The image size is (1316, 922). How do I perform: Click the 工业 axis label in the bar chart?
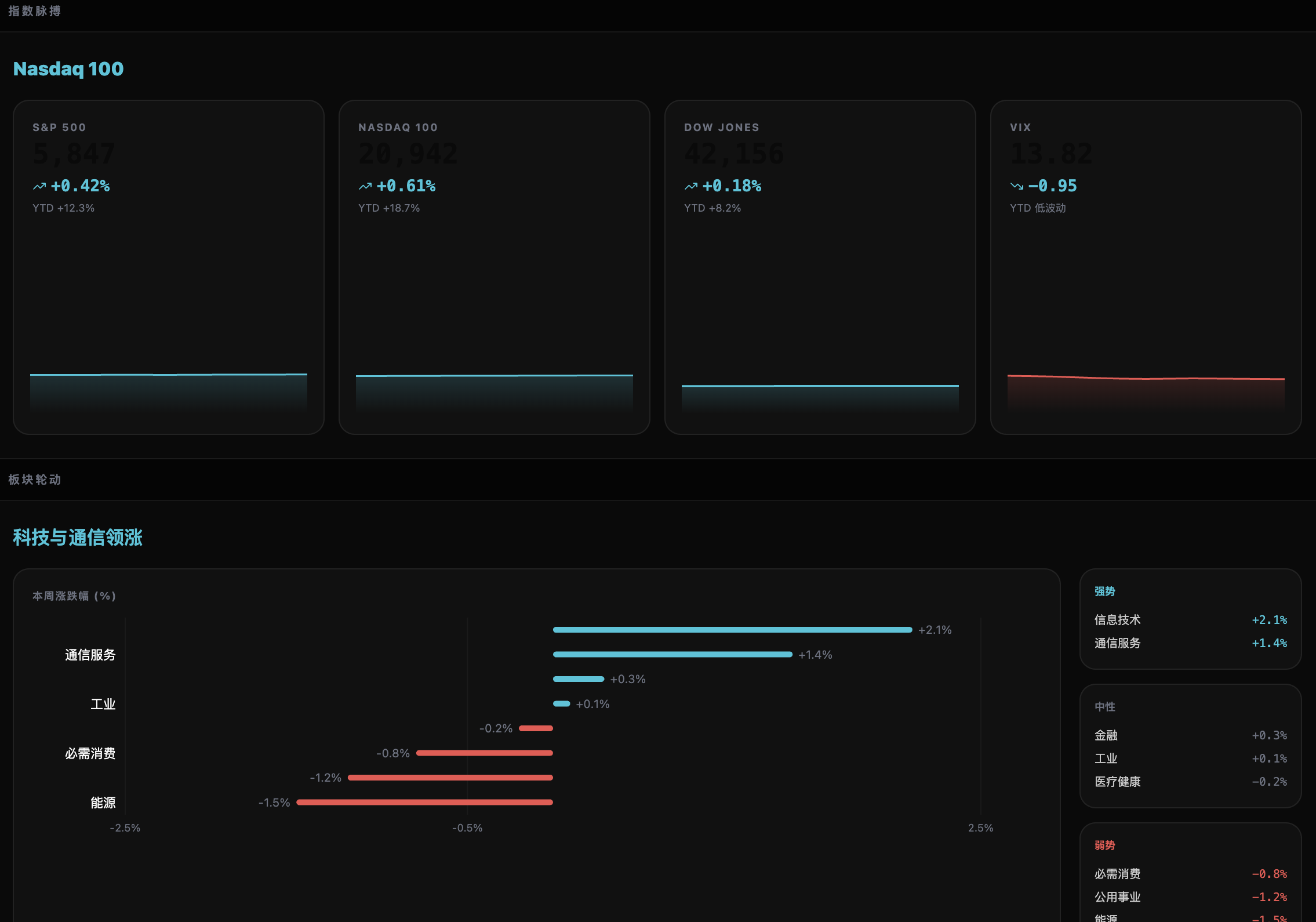[x=103, y=704]
